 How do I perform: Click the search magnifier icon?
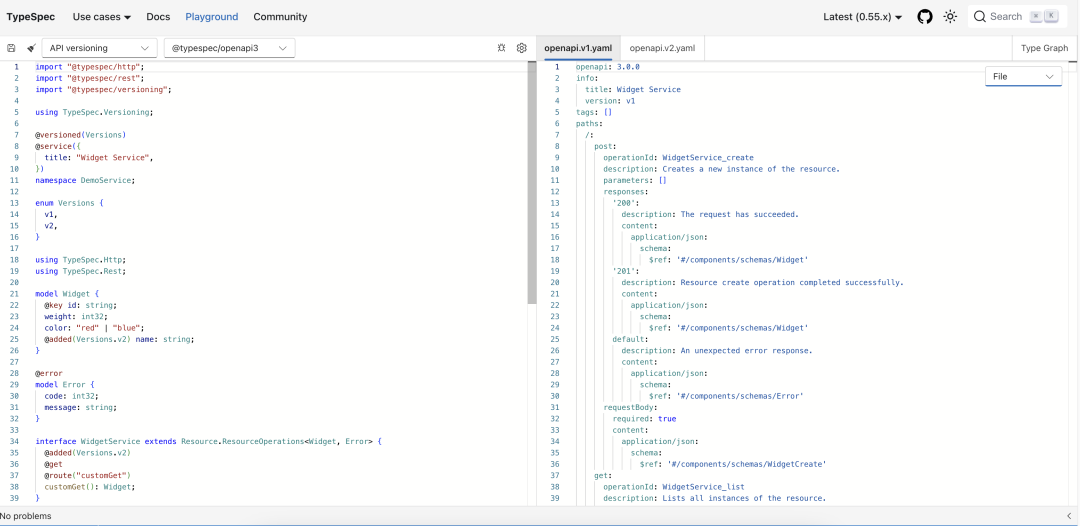[980, 17]
